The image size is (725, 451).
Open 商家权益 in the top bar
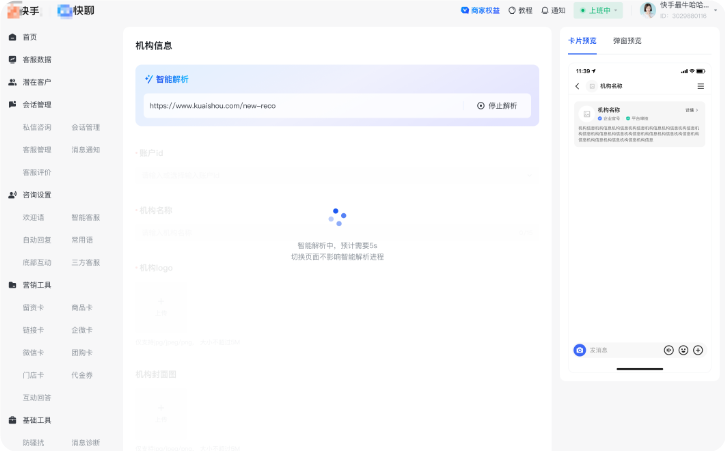coord(480,11)
